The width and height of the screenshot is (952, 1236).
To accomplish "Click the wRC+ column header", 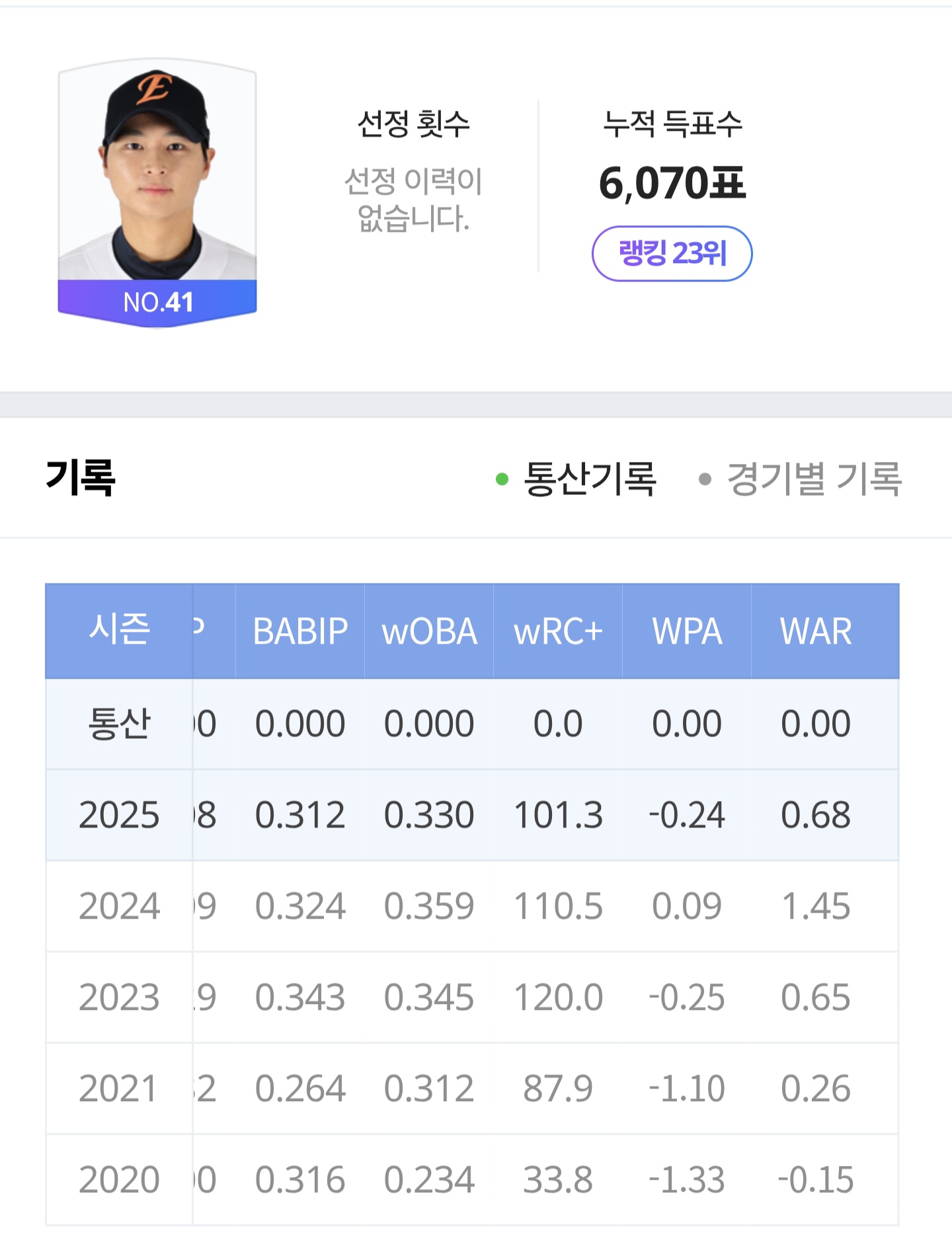I will click(x=558, y=631).
